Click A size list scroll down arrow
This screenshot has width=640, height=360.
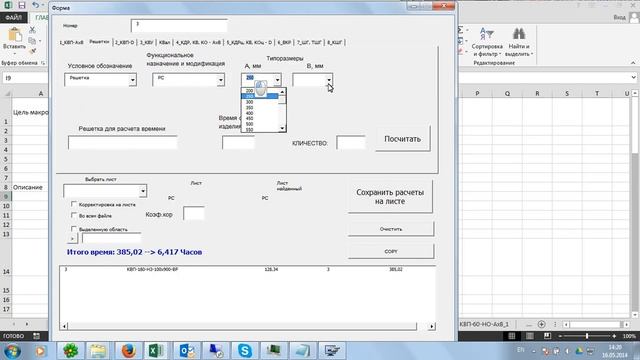282,128
